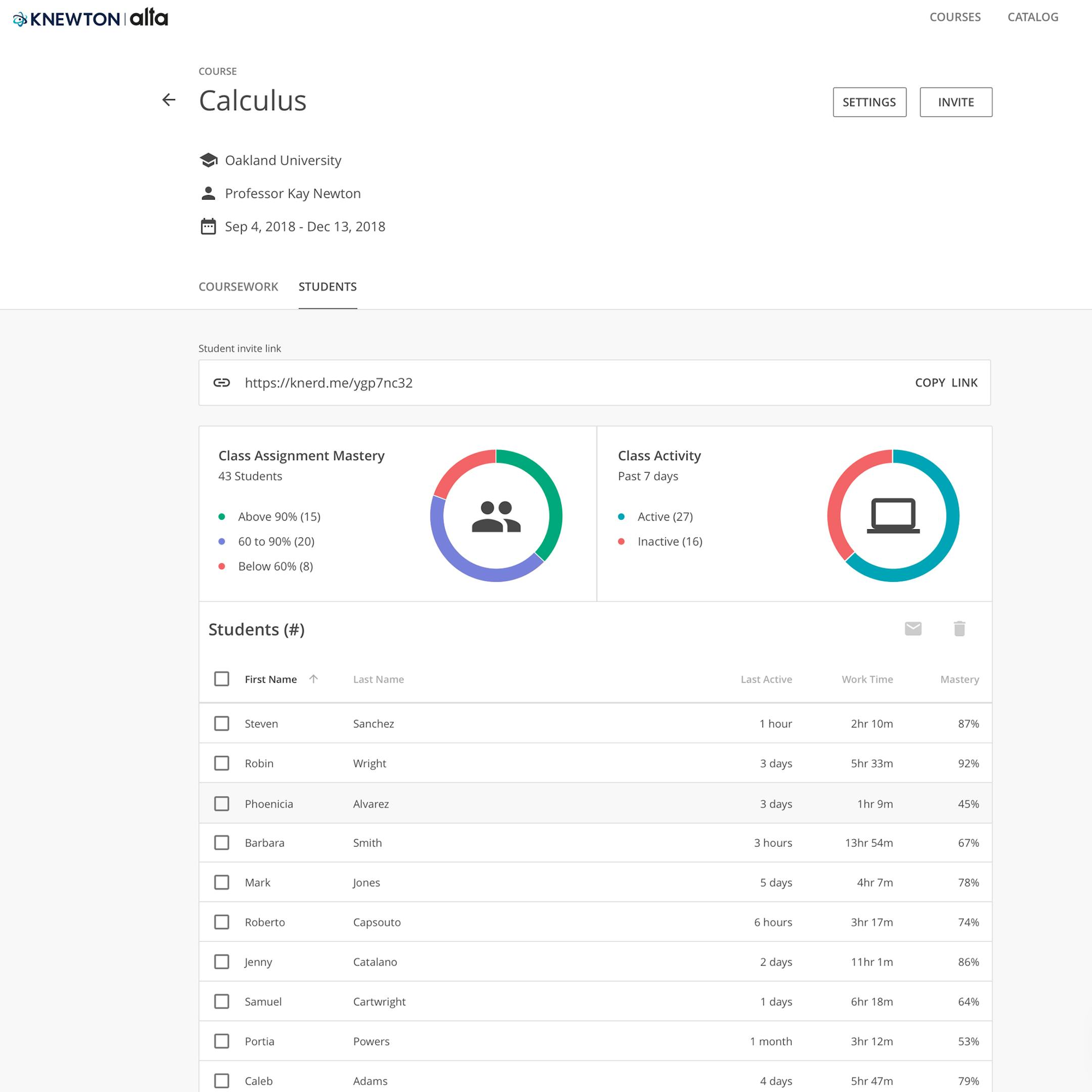Click the trash delete icon

[x=959, y=628]
